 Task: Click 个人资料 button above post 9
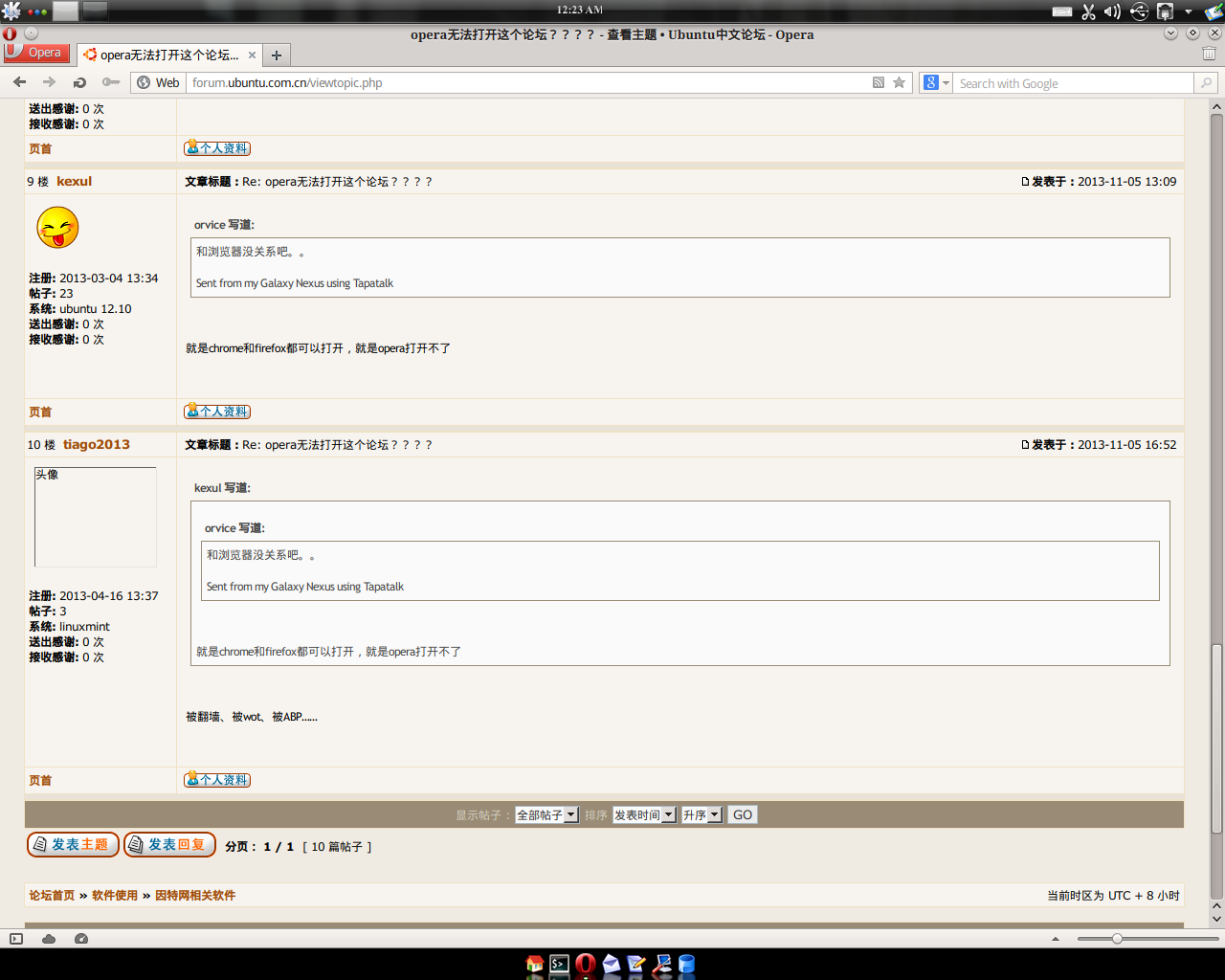point(217,148)
